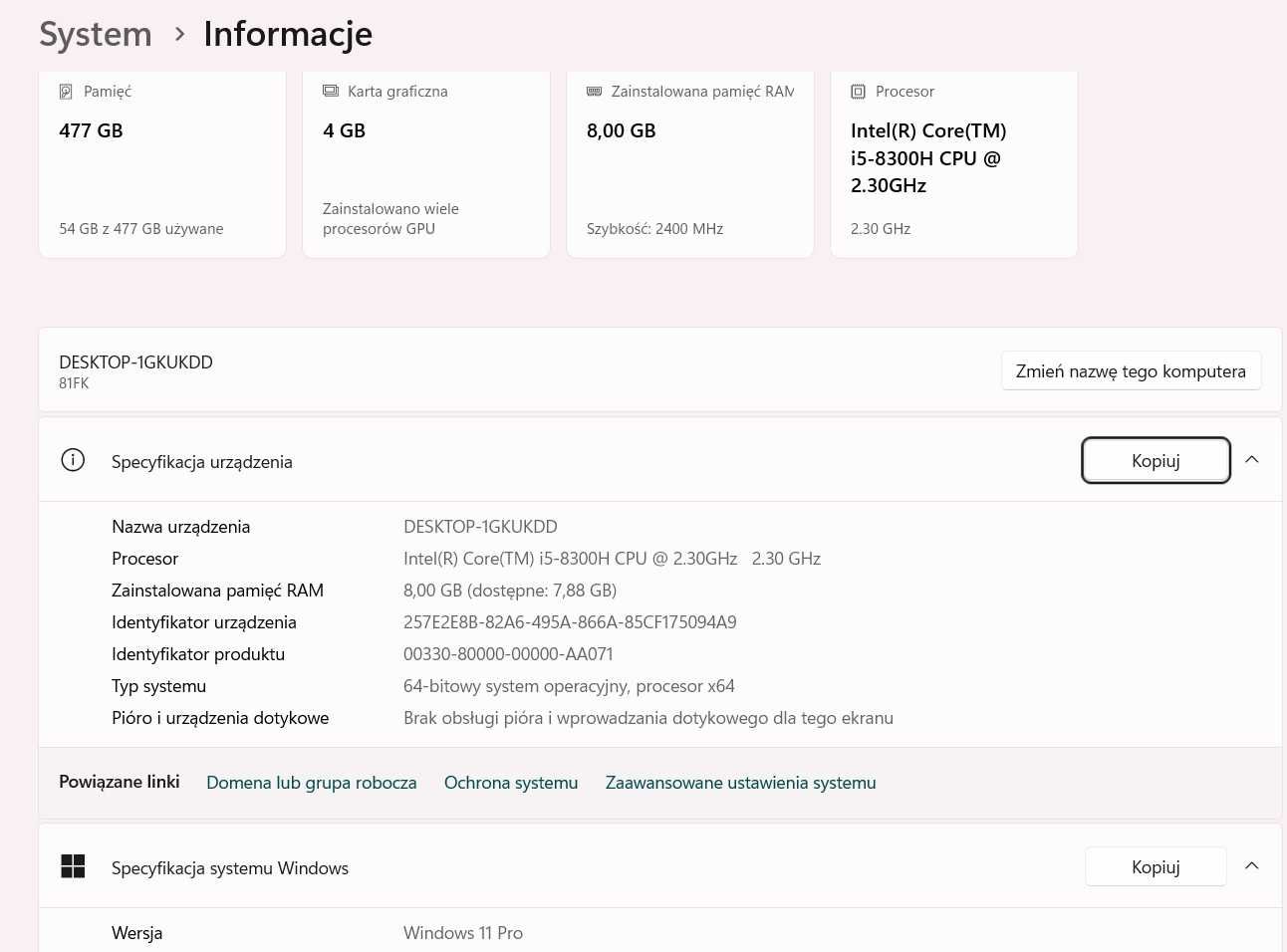Click the info icon beside Specyfikacja urządzenia
The height and width of the screenshot is (952, 1287).
coord(73,460)
